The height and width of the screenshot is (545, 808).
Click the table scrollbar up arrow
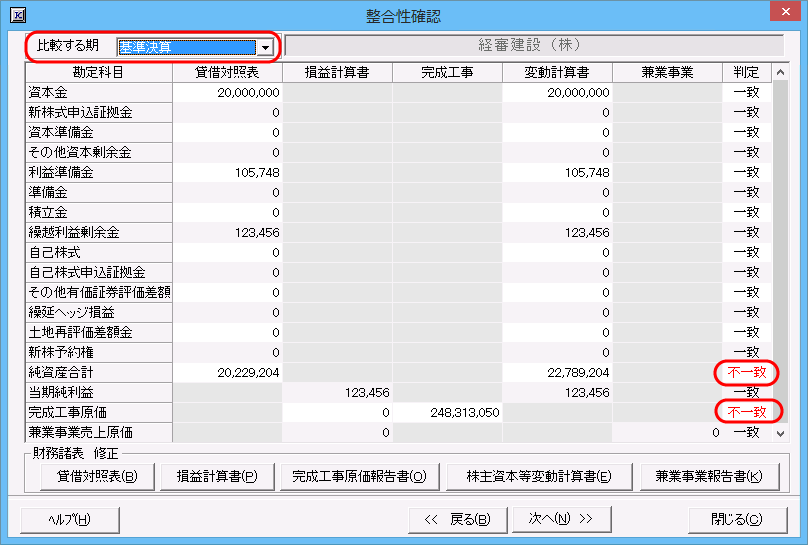pyautogui.click(x=780, y=72)
